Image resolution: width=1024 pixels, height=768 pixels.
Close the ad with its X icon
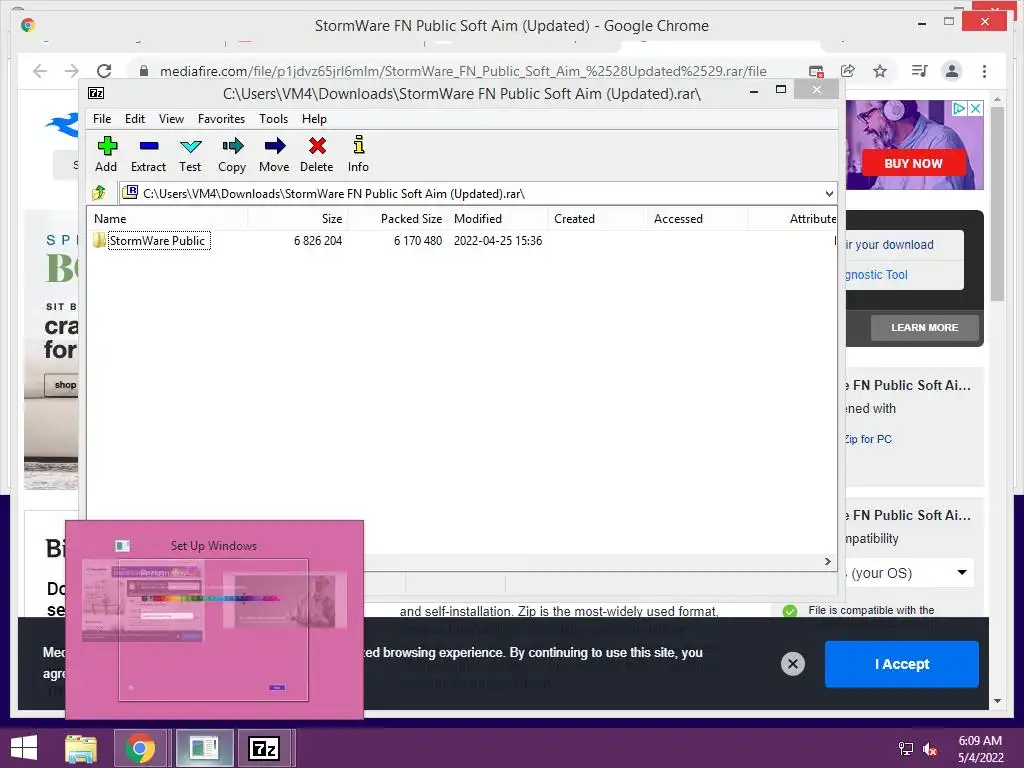pyautogui.click(x=975, y=108)
